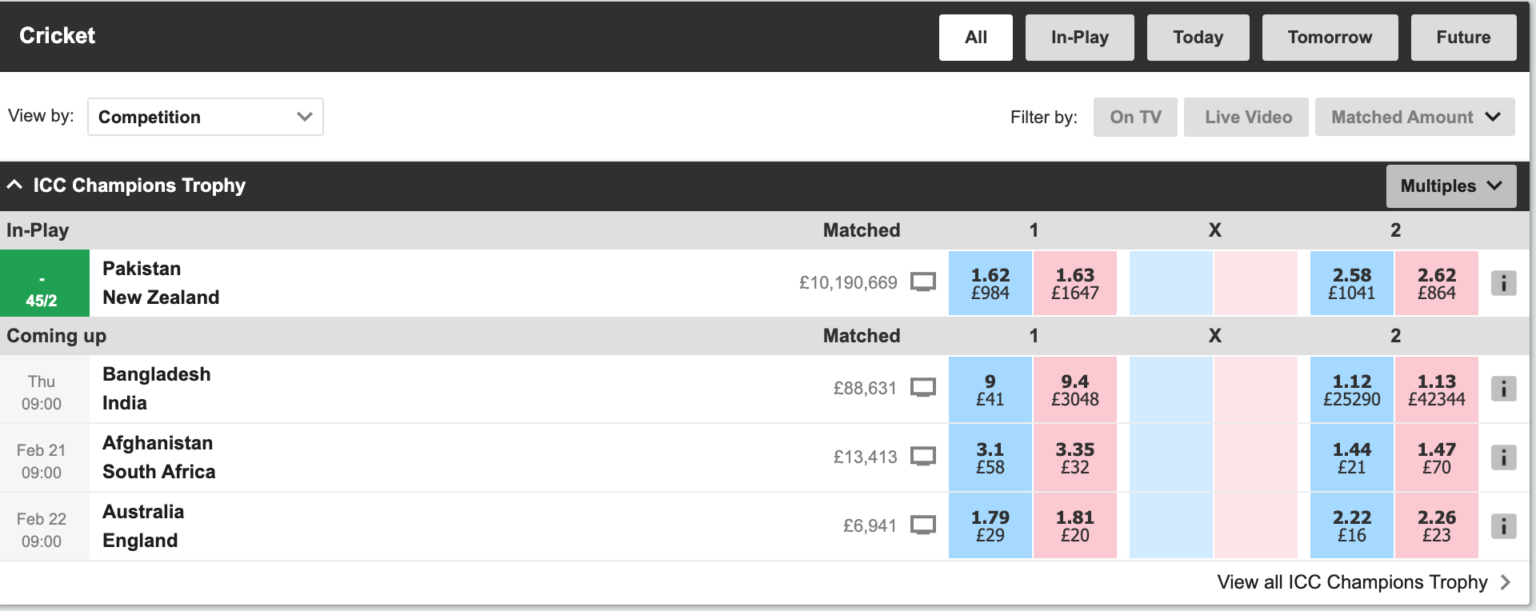Screen dimensions: 1536x611
Task: Open info details for the Pakistan match
Action: point(1503,283)
